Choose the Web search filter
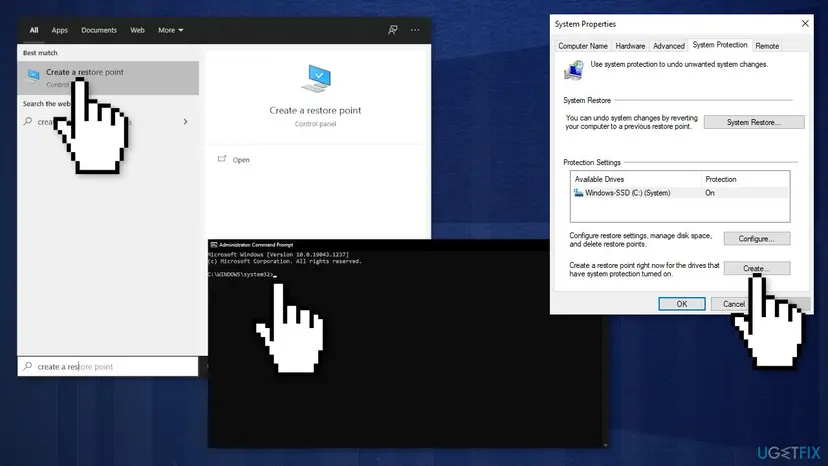Screen dimensions: 828x466 coord(137,30)
